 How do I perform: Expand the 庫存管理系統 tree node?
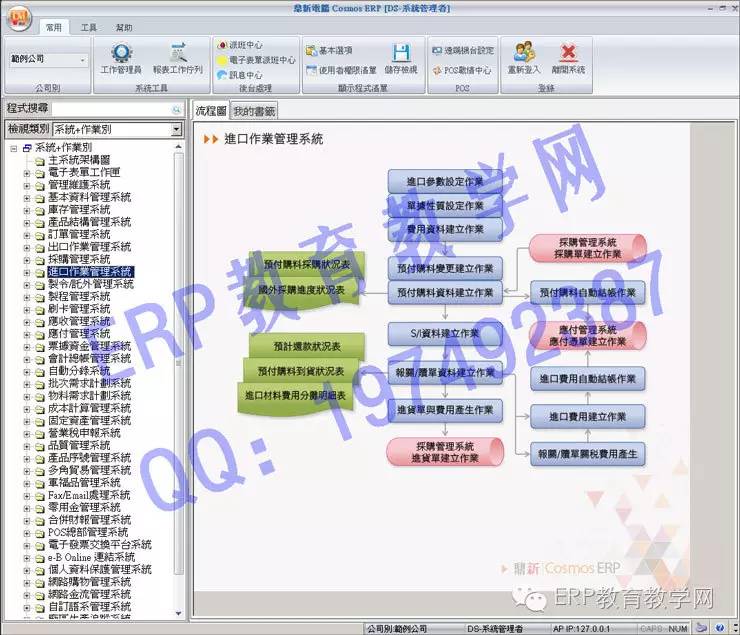pyautogui.click(x=27, y=210)
